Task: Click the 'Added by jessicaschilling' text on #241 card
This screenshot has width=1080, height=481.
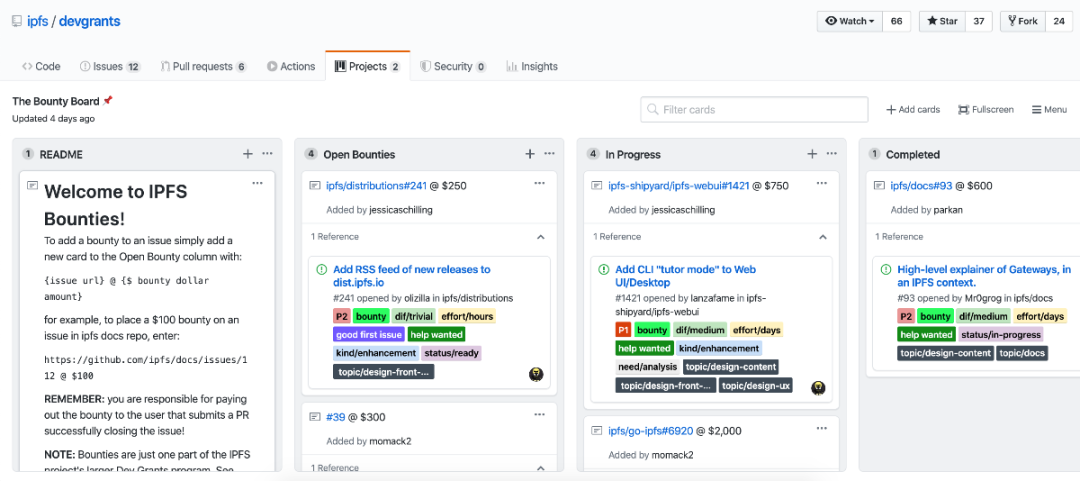Action: pyautogui.click(x=380, y=209)
